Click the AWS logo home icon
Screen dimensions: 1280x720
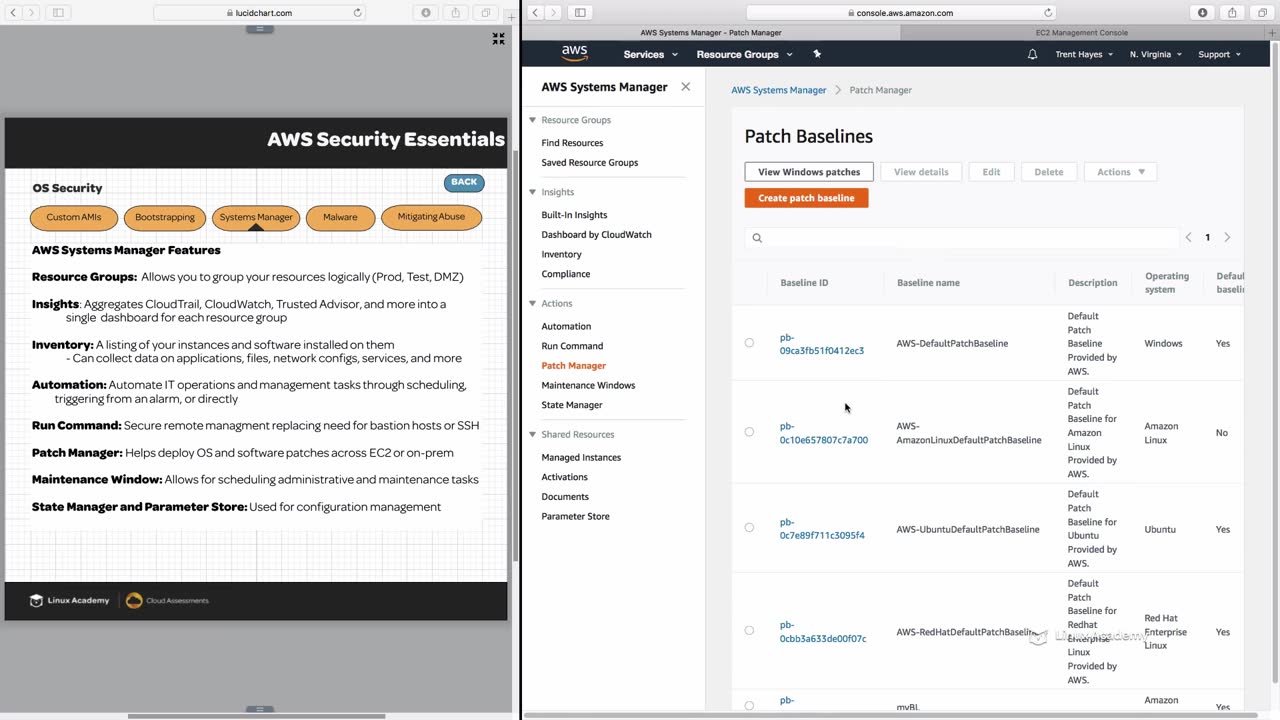pyautogui.click(x=574, y=54)
